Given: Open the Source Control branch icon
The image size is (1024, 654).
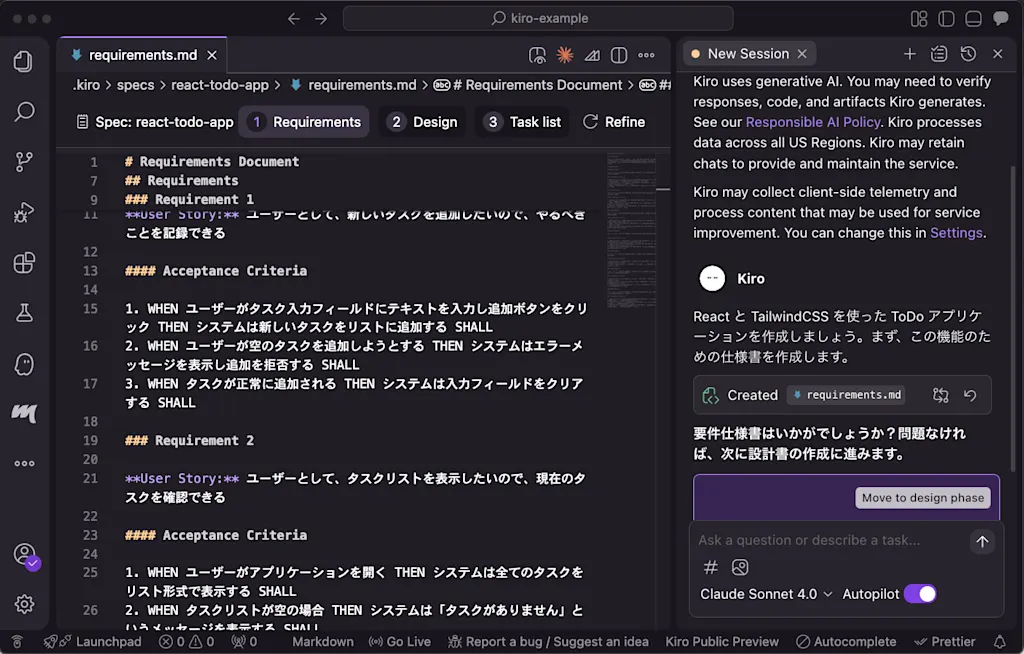Looking at the screenshot, I should click(24, 161).
